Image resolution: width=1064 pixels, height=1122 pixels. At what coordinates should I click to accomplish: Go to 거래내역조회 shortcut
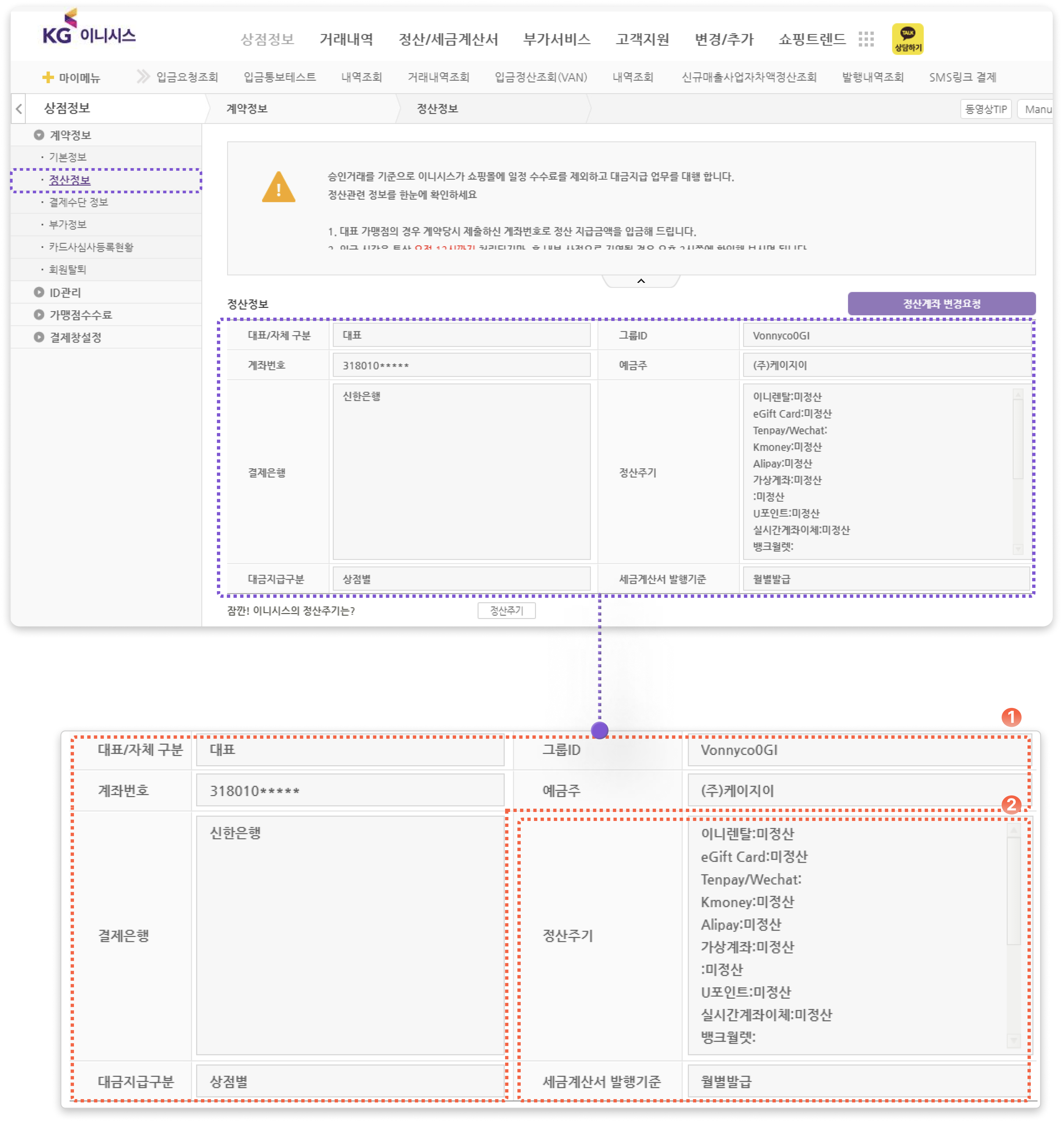pos(438,77)
